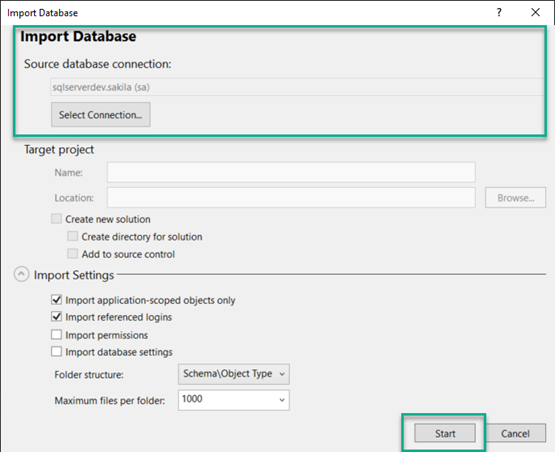Open the Folder structure dropdown
This screenshot has height=452, width=555.
234,374
